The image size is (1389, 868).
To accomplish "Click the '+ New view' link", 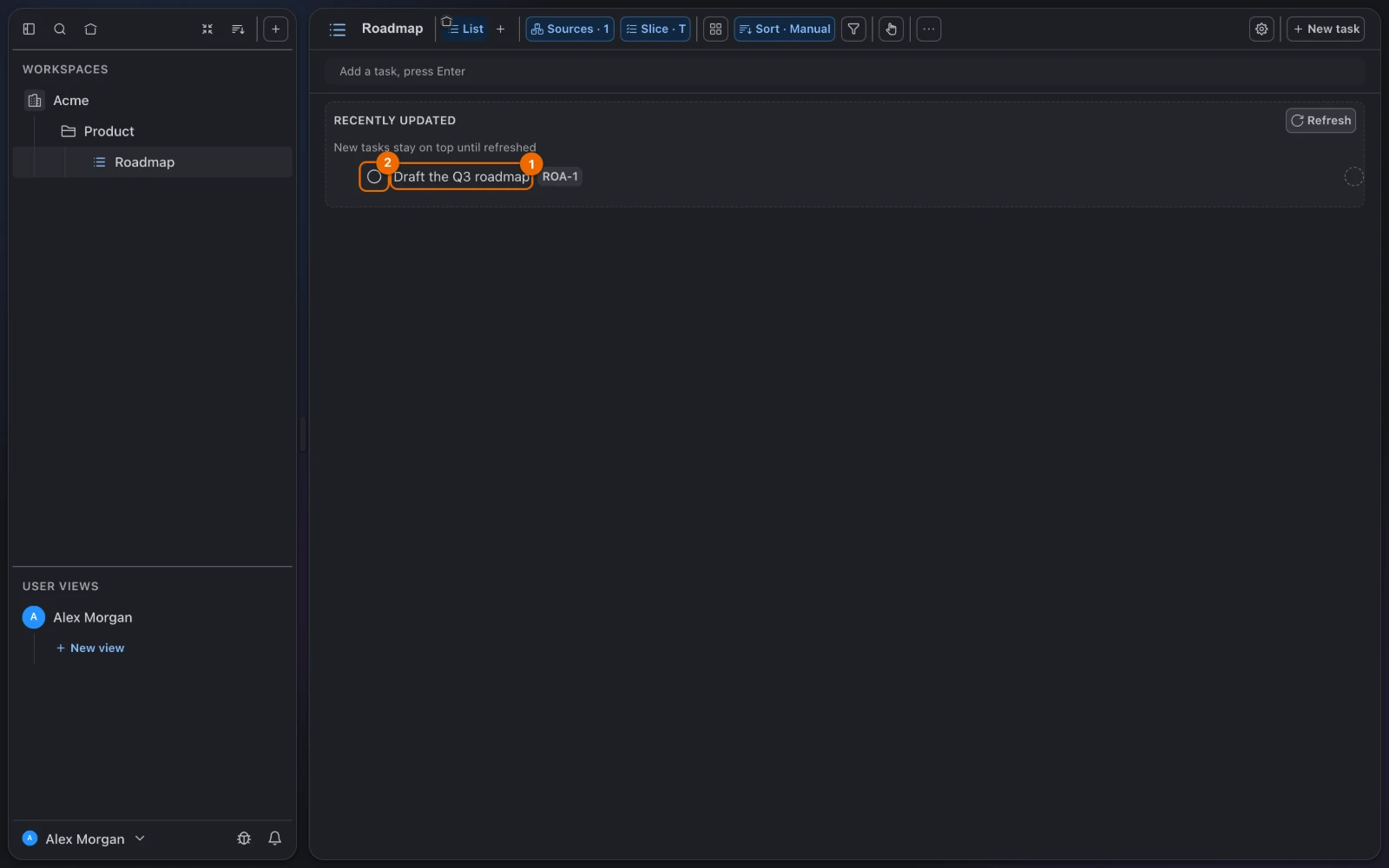I will click(x=90, y=648).
